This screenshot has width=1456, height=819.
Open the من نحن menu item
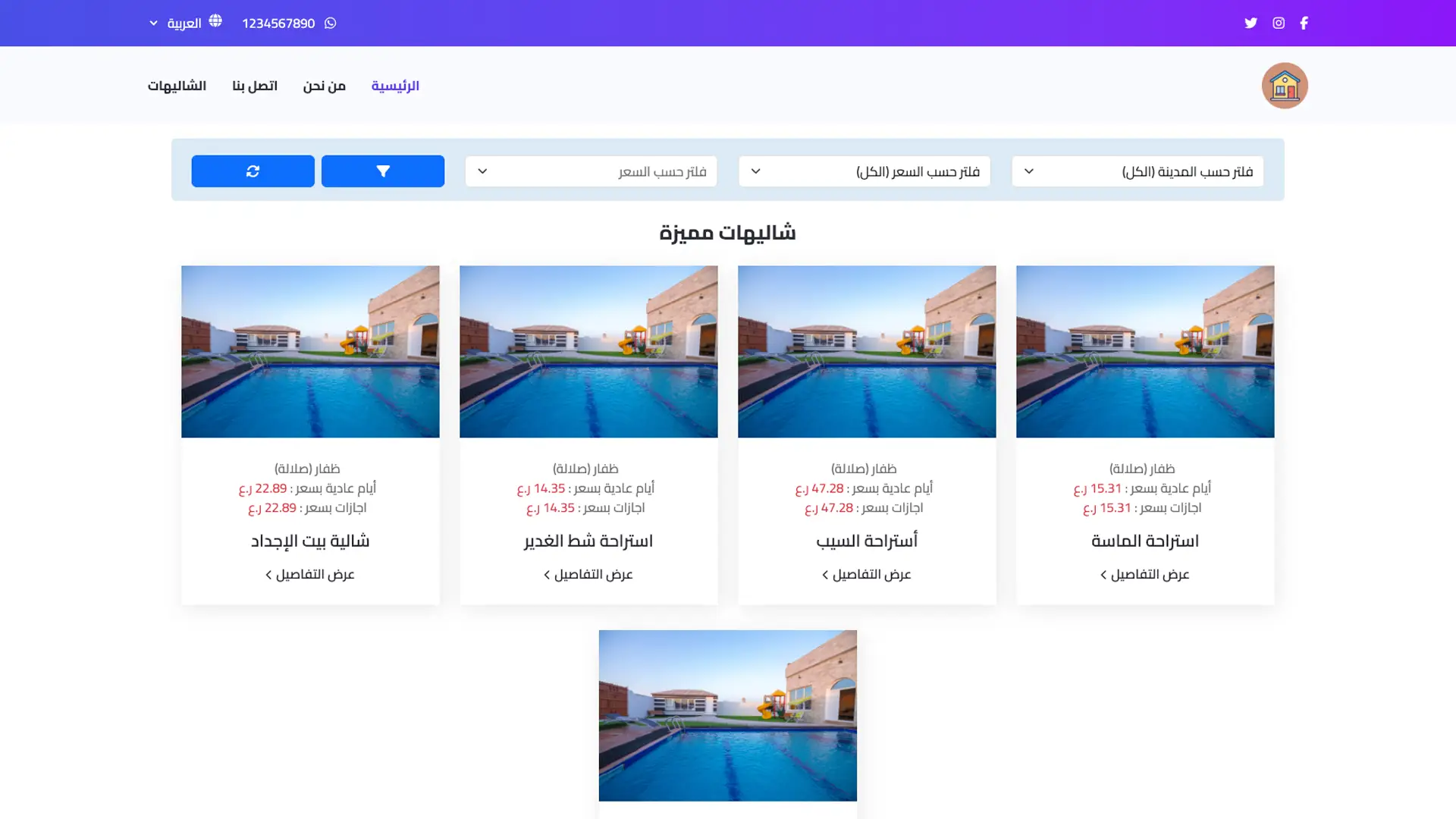click(x=324, y=86)
